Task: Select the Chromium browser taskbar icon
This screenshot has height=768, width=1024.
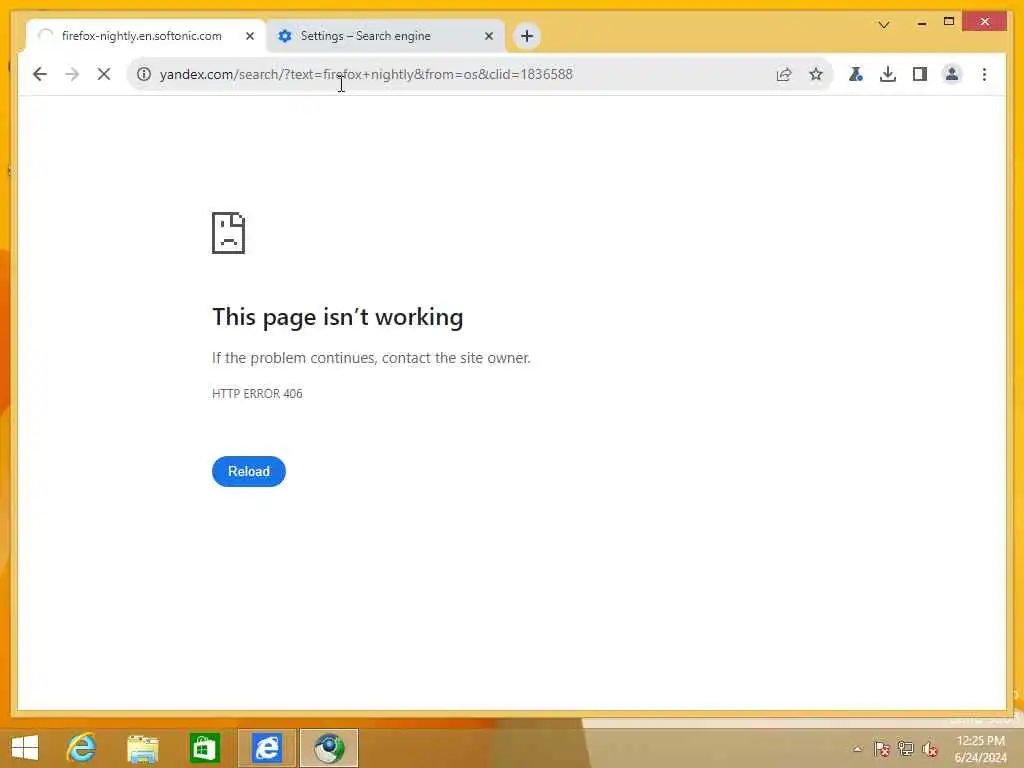Action: (329, 748)
